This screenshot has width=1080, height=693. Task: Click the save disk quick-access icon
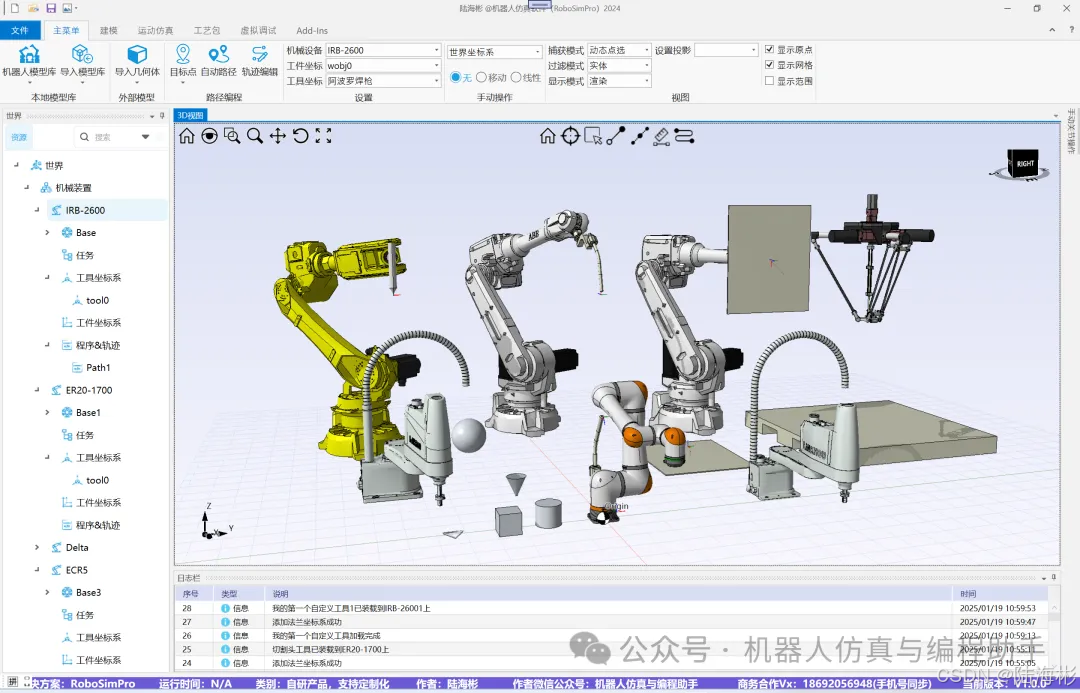point(51,8)
